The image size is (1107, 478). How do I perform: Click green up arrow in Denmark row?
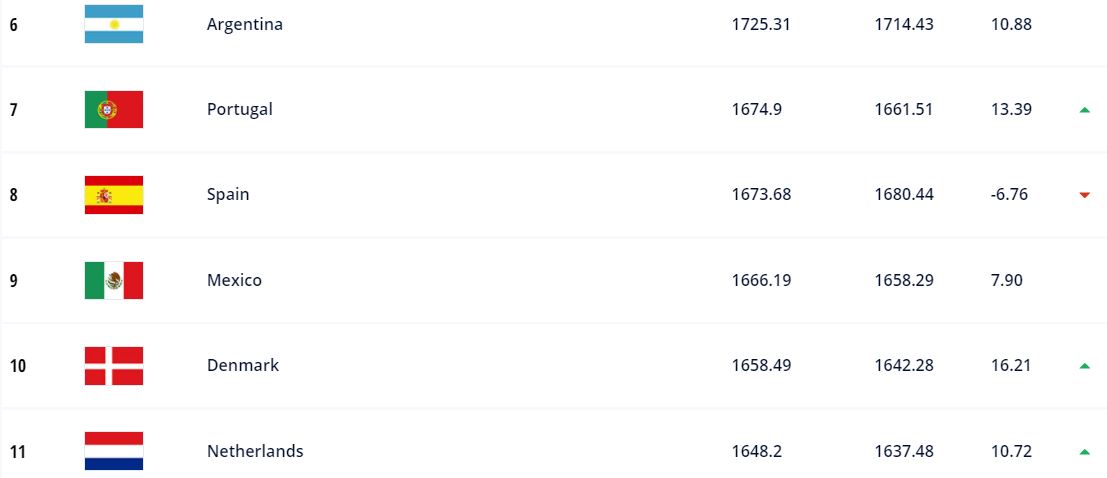tap(1084, 366)
